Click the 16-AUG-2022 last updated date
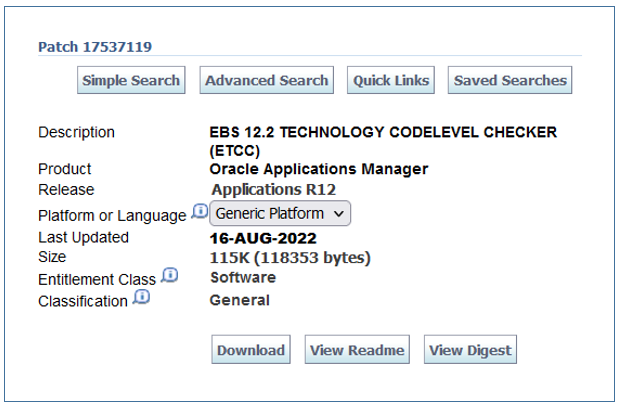 point(263,238)
